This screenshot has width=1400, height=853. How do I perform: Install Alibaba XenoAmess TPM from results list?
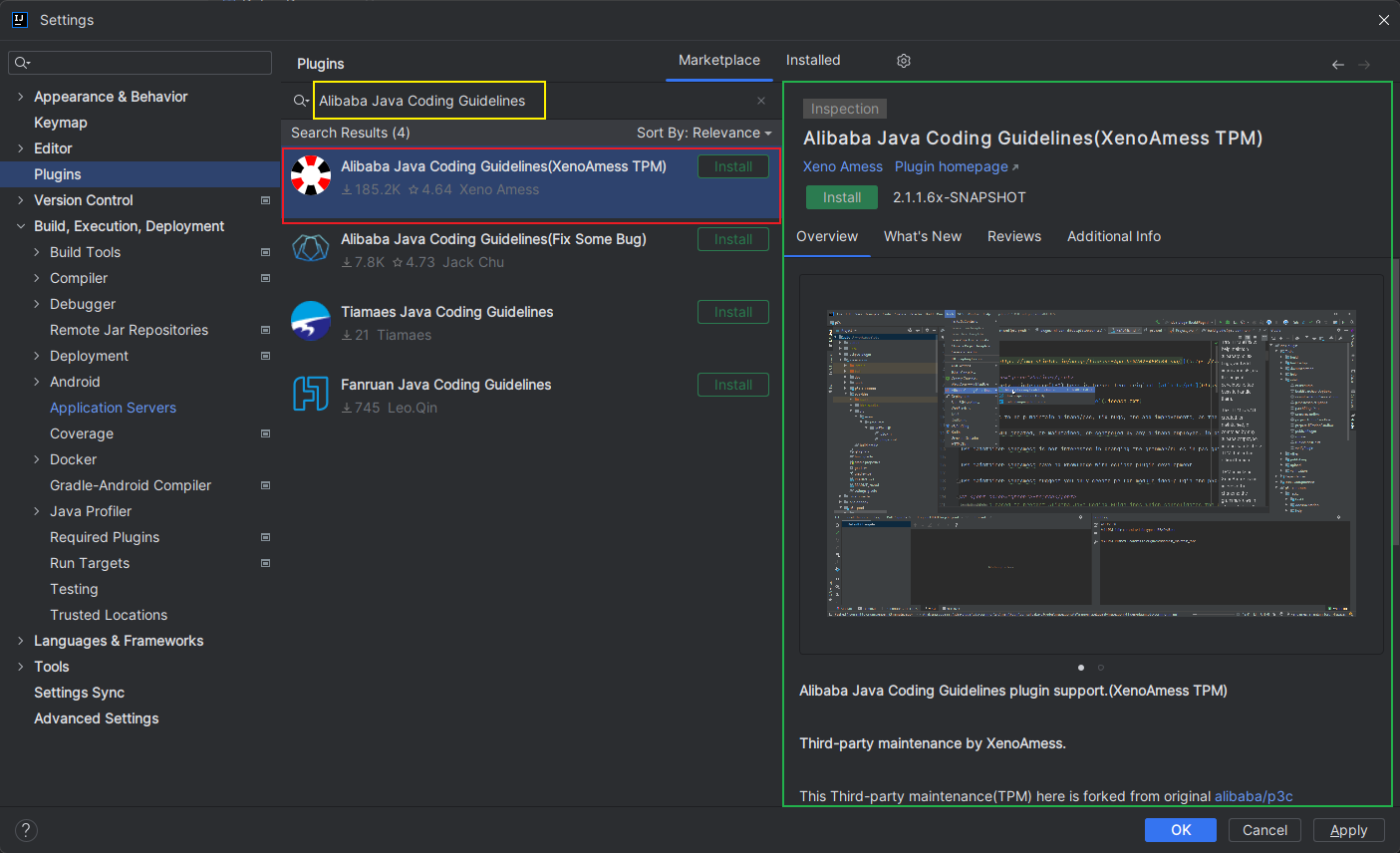coord(733,166)
